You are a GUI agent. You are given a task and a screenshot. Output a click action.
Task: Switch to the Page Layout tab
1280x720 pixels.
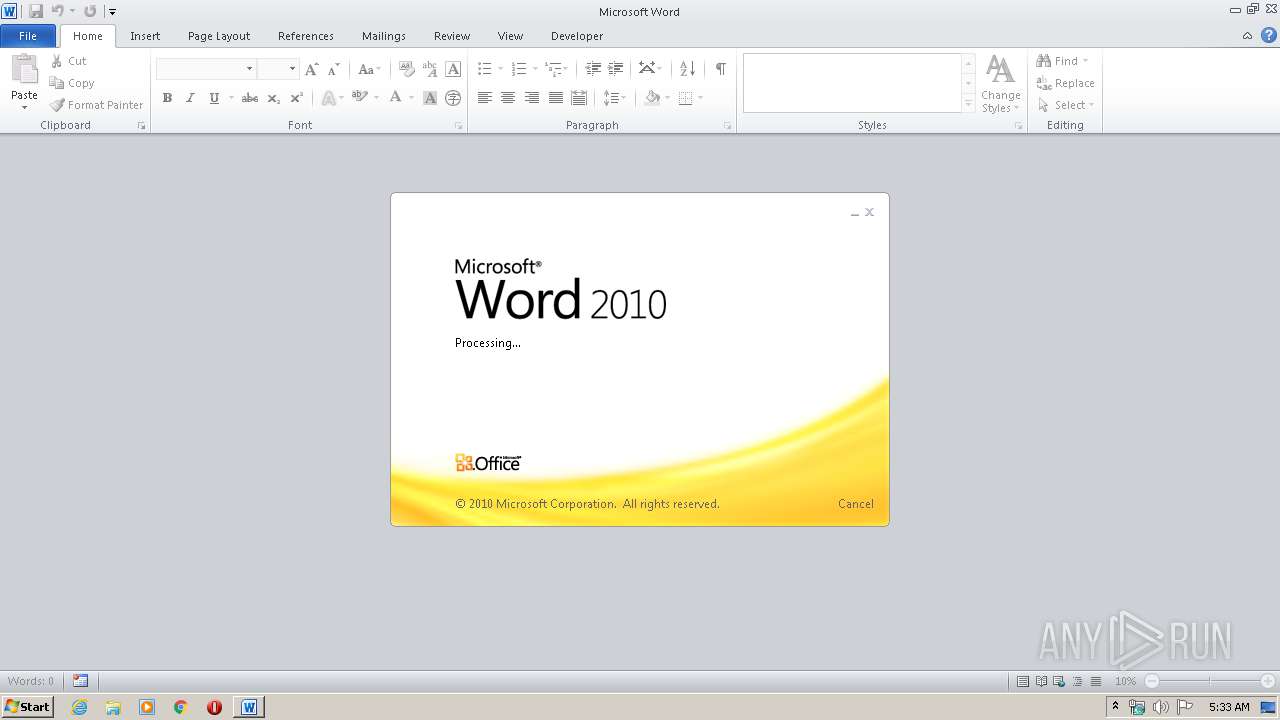coord(219,36)
